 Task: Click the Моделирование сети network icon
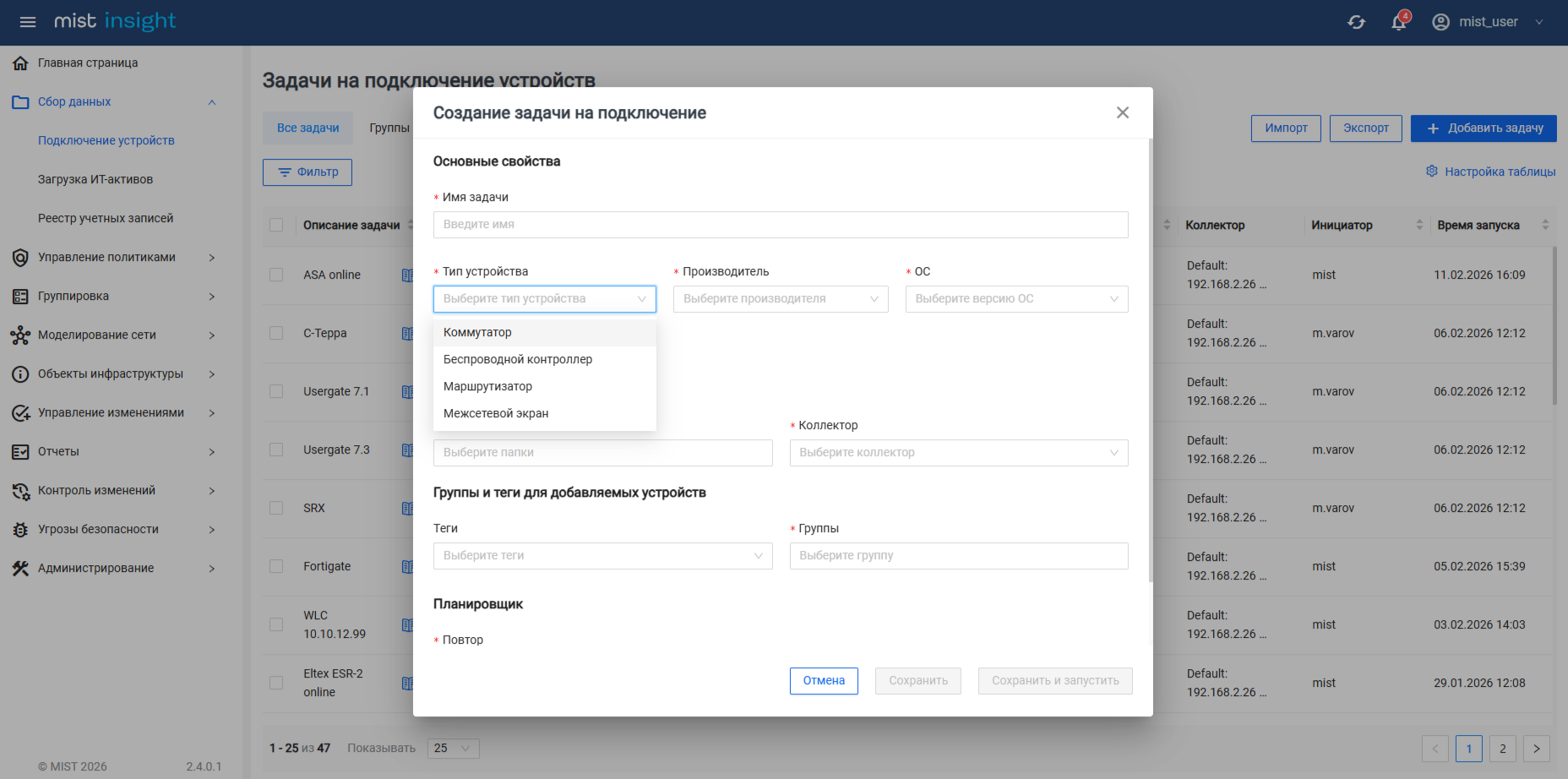20,335
